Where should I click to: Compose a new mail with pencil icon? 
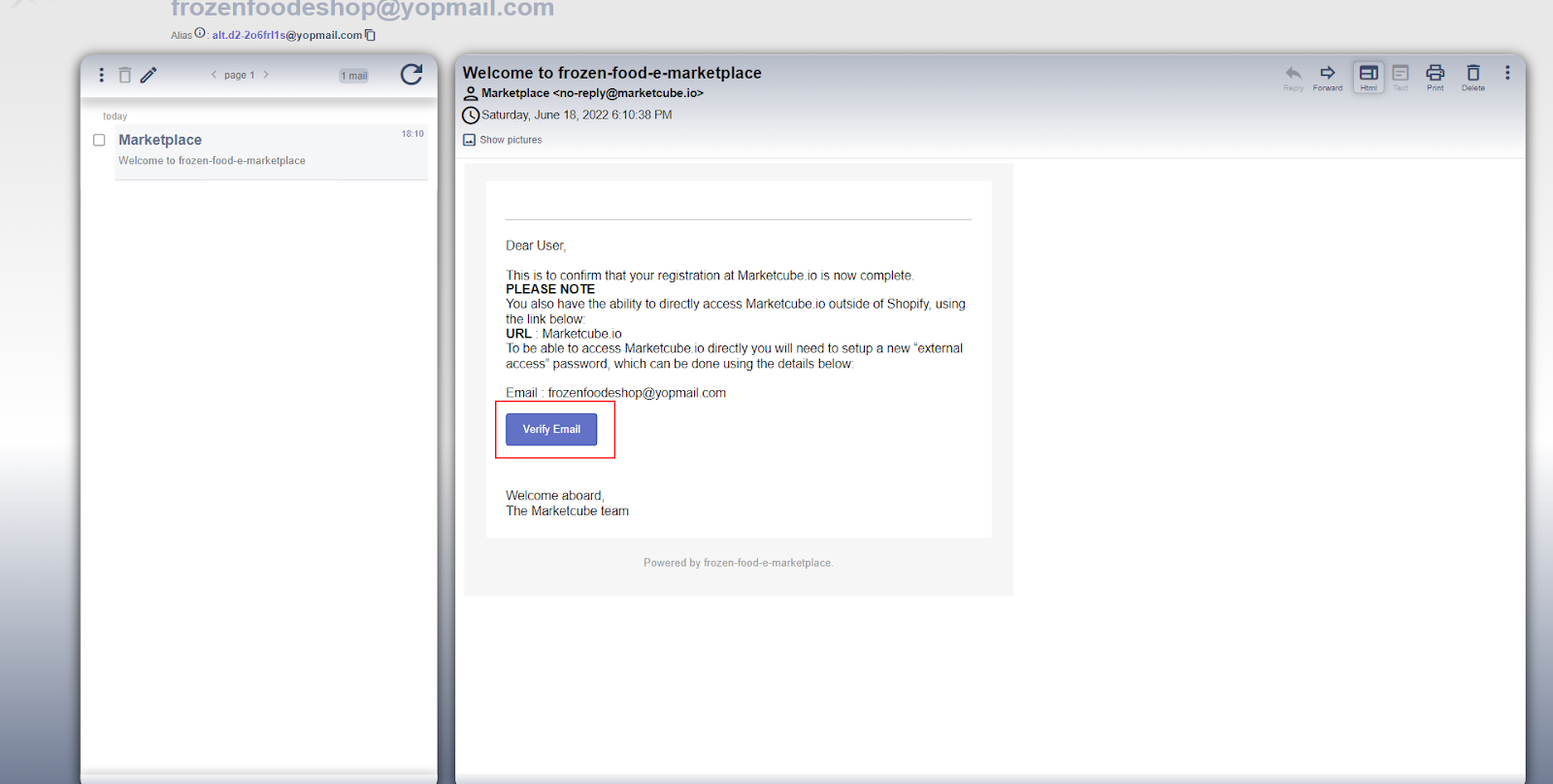tap(149, 75)
